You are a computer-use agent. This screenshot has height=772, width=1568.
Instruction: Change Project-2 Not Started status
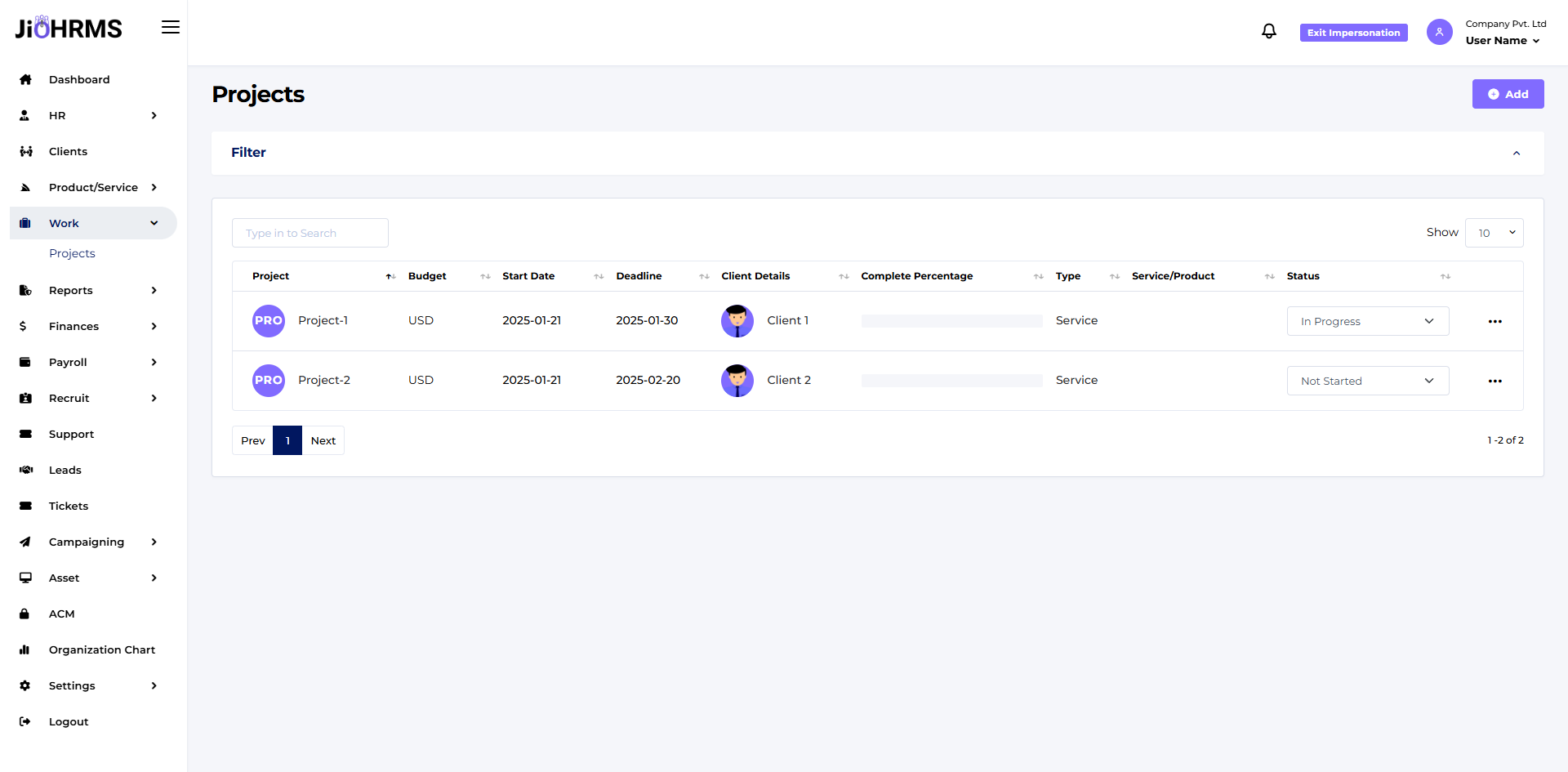click(1367, 381)
